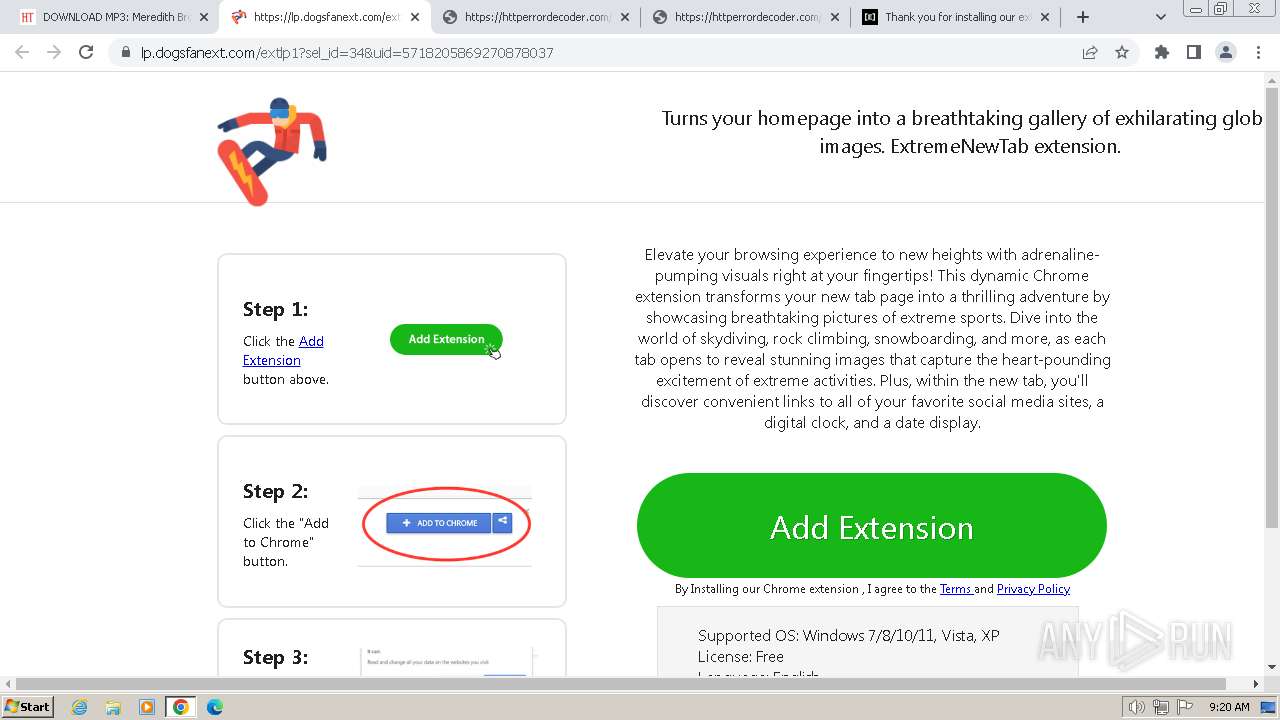
Task: Open the volume speaker tray icon
Action: click(x=1137, y=707)
